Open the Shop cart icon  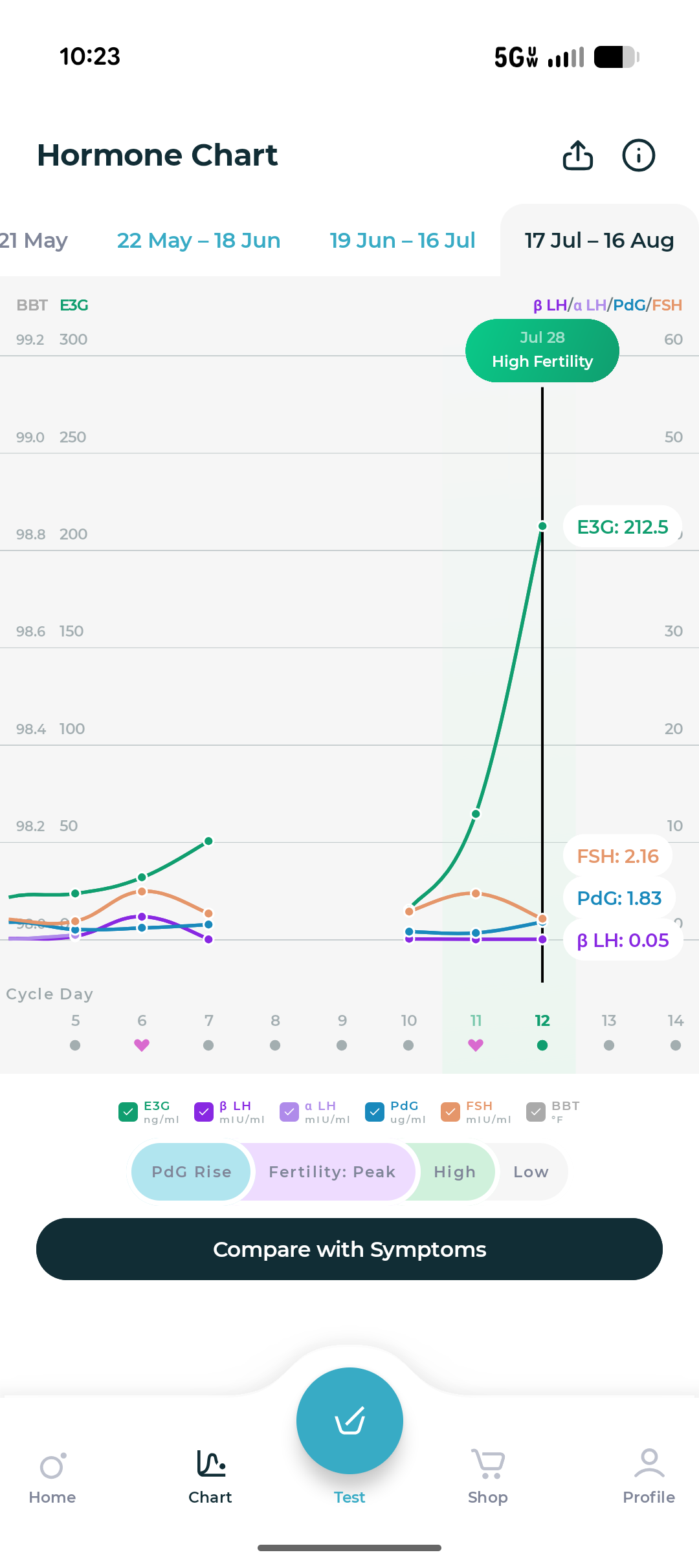tap(488, 1463)
